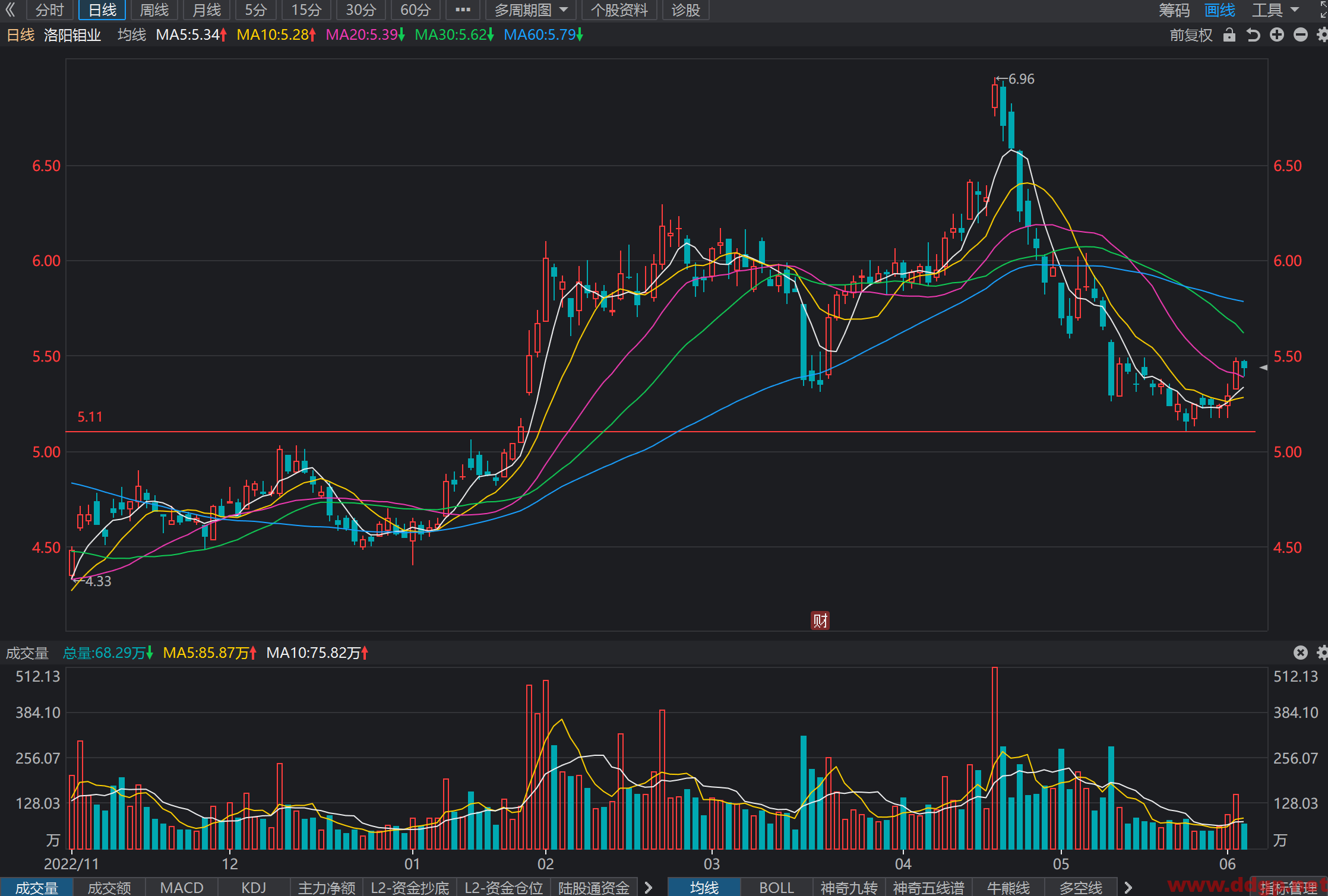Select the BOLL overlay indicator

point(776,887)
